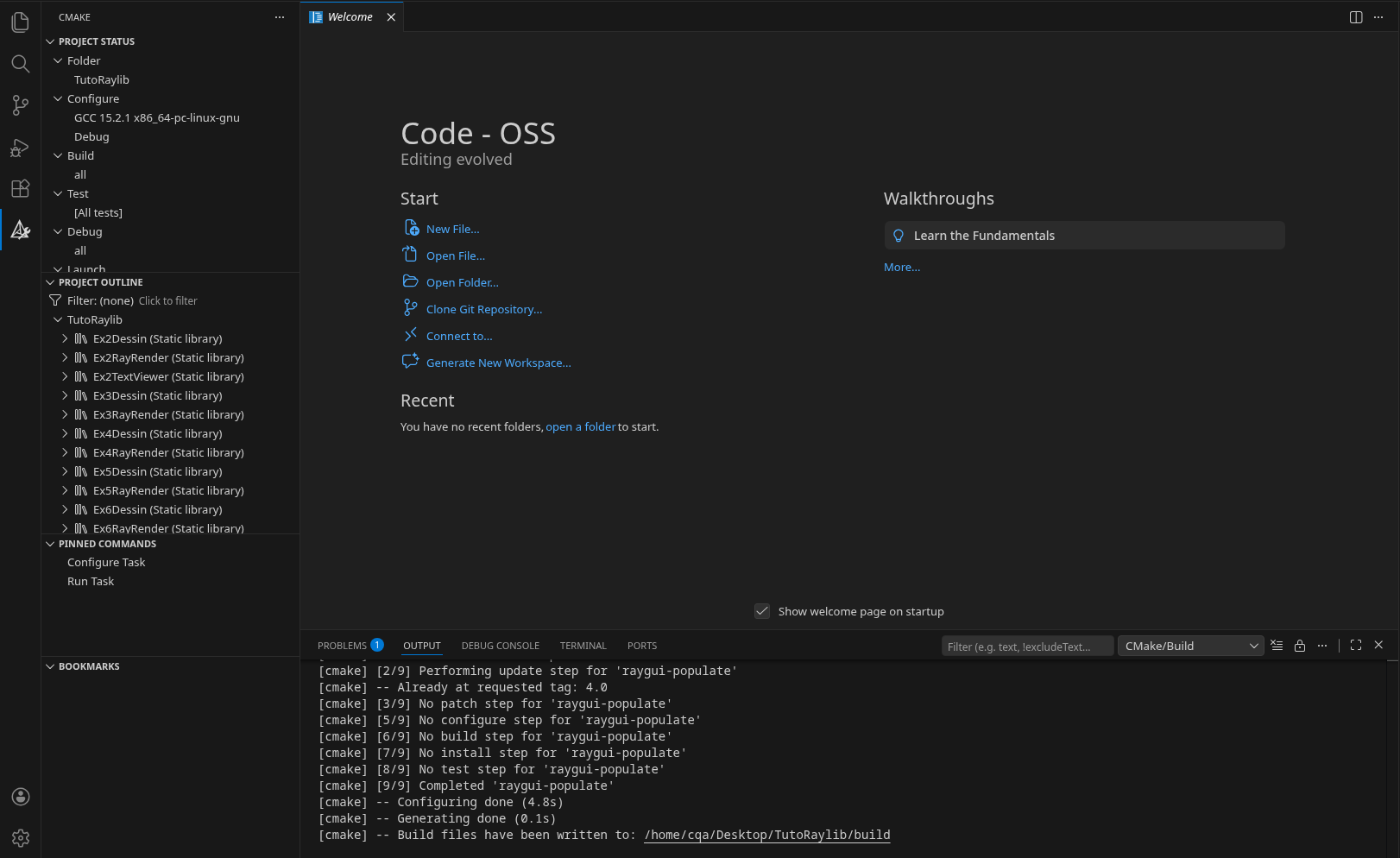This screenshot has height=858, width=1400.
Task: Open the Run and Debug view
Action: click(21, 148)
